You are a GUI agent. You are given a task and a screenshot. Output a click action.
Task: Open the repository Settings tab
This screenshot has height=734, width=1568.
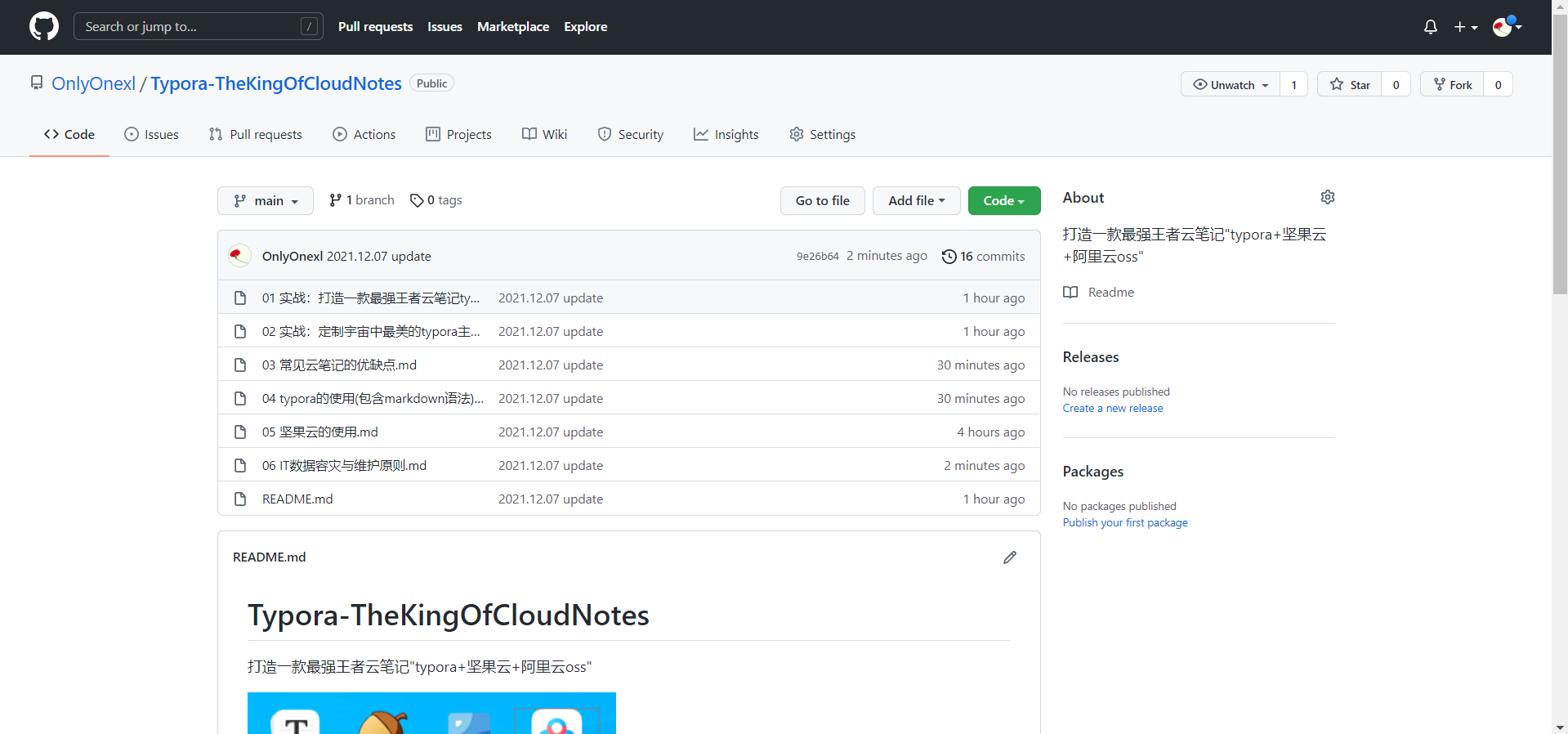(x=823, y=134)
